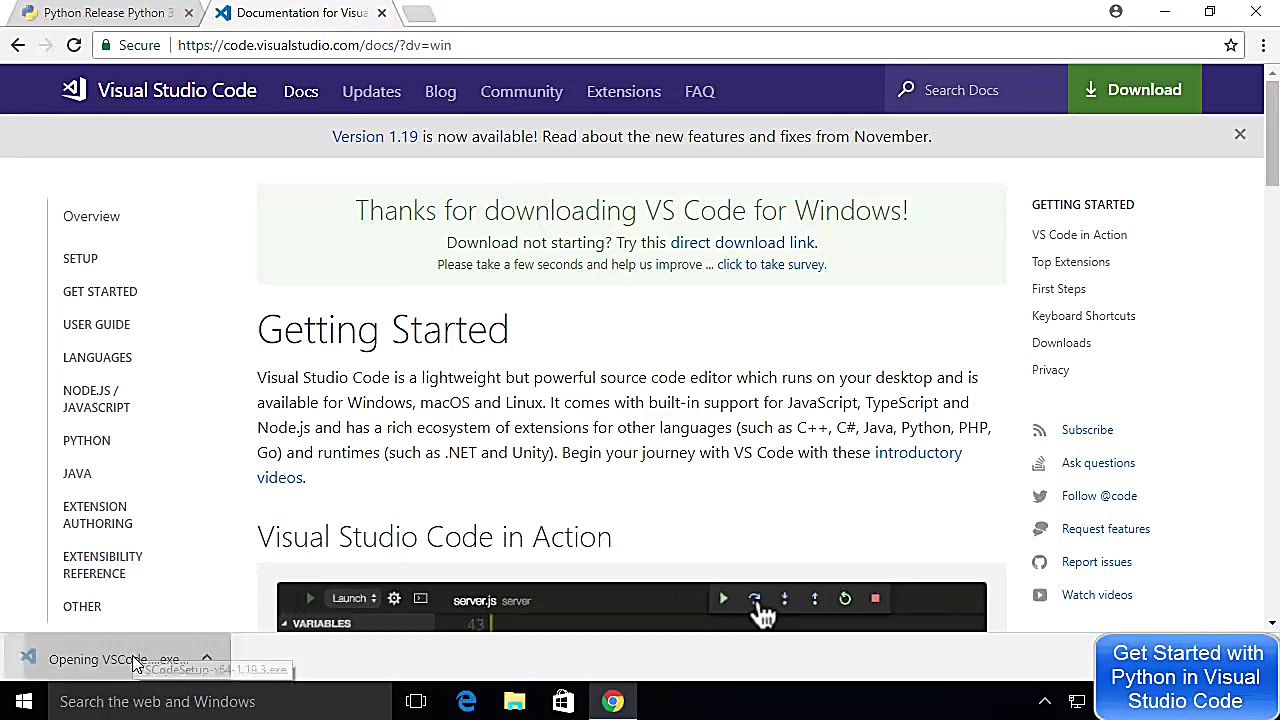Bookmark this page with the star icon

[x=1231, y=45]
